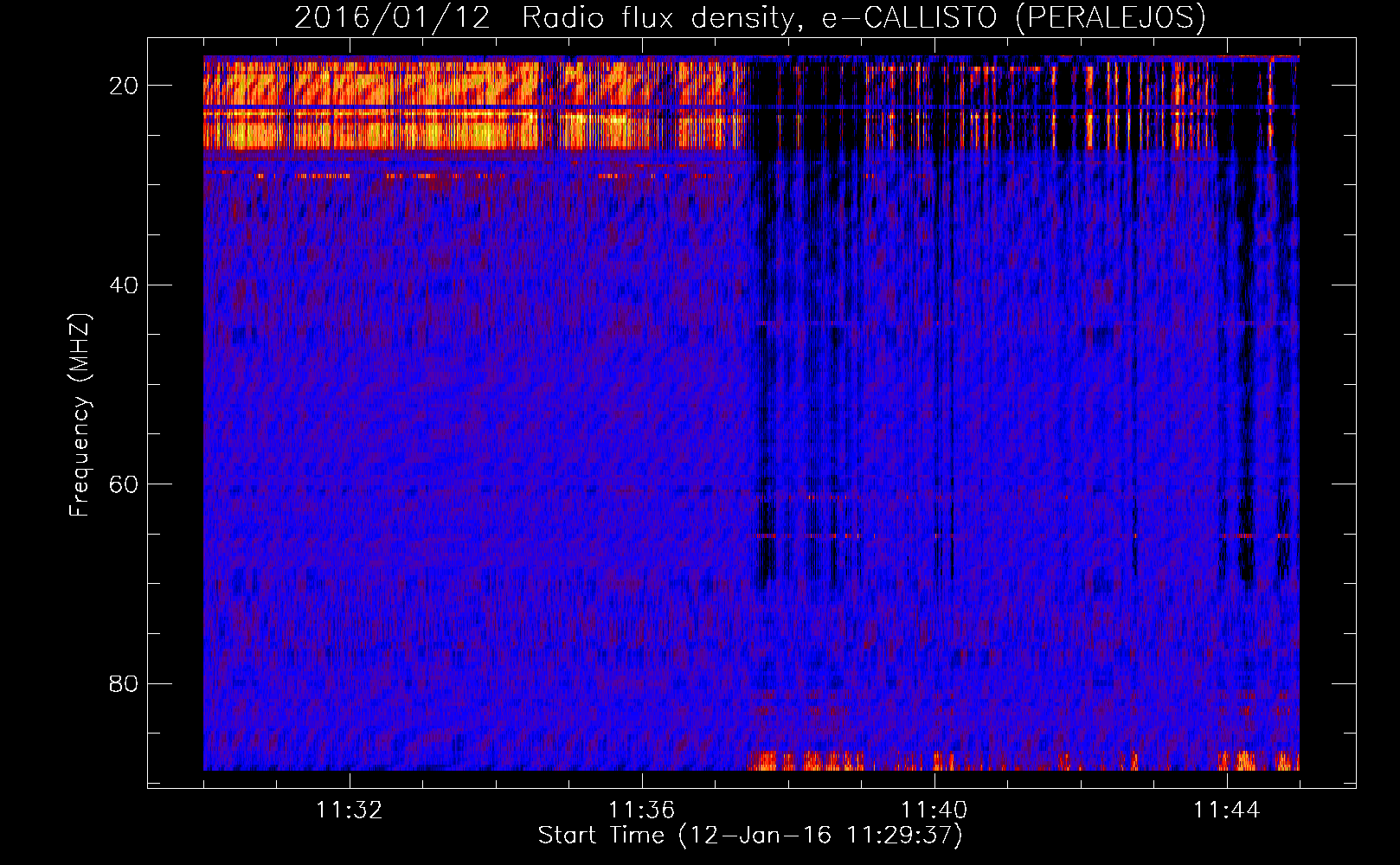Select the Frequency (MHZ) axis label
This screenshot has height=865, width=1400.
point(80,415)
